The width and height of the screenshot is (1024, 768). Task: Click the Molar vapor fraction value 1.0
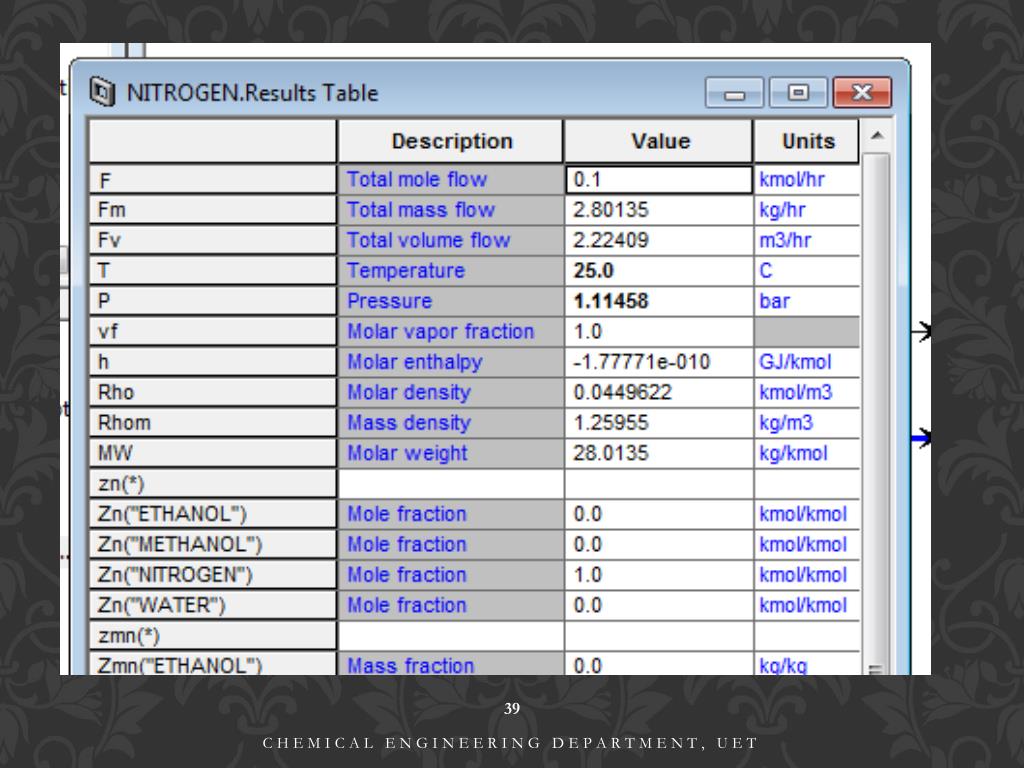point(660,331)
